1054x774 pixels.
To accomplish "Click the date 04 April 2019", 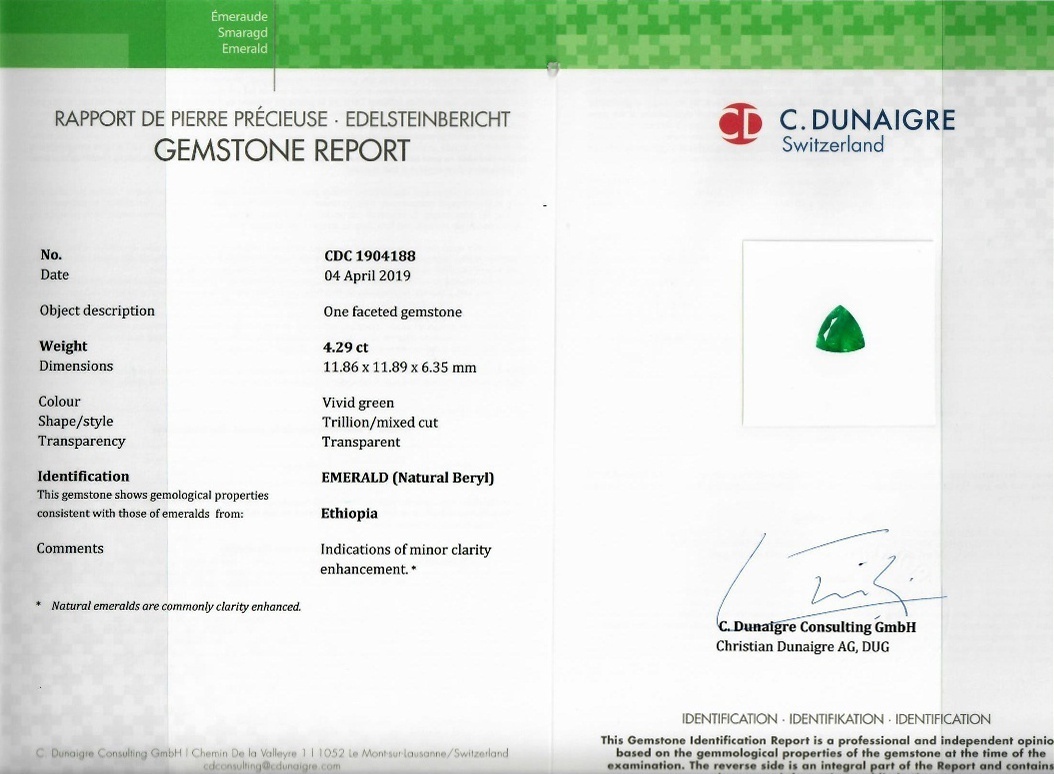I will (x=367, y=276).
